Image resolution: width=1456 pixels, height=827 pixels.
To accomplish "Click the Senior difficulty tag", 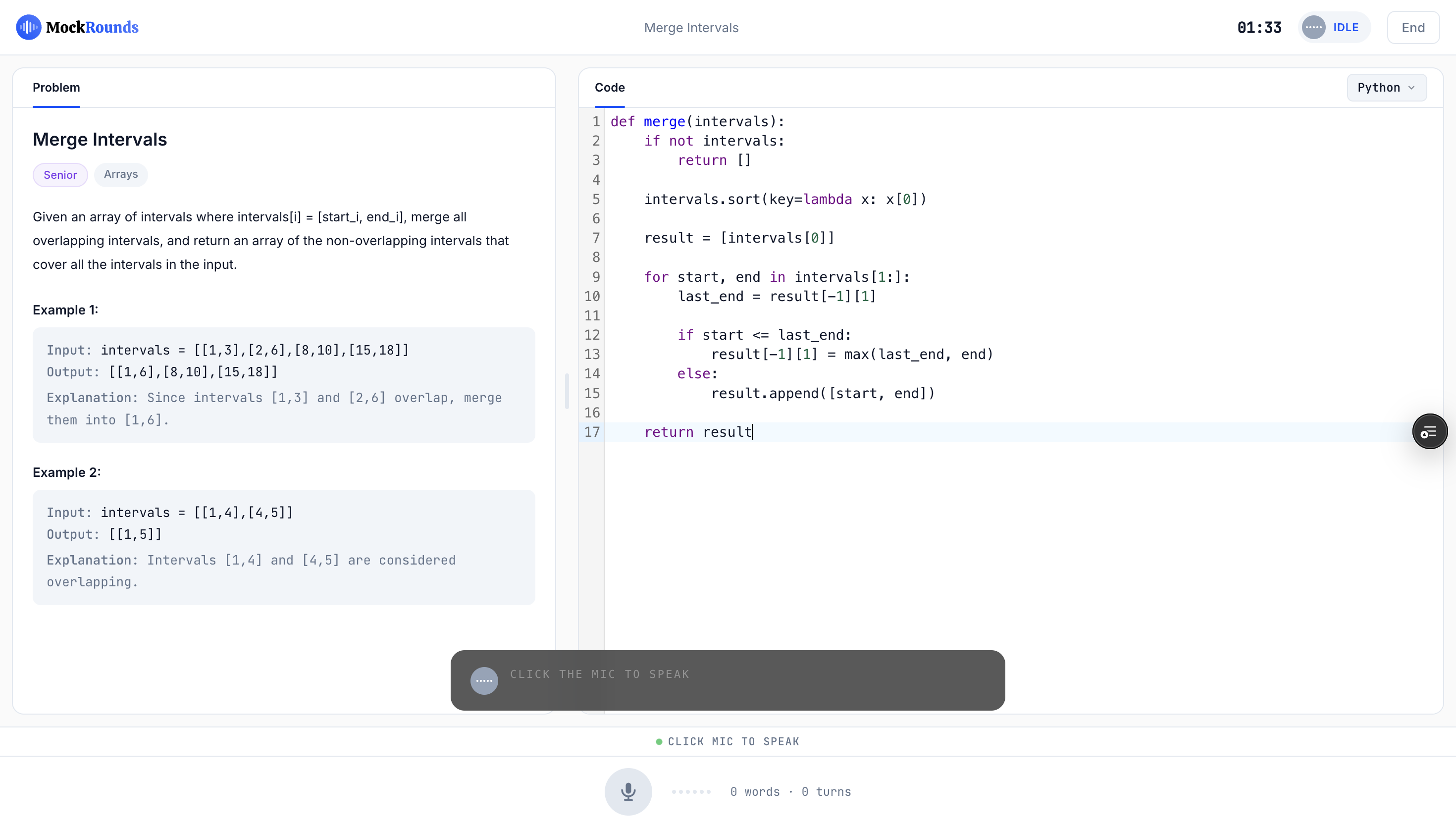I will pyautogui.click(x=60, y=175).
